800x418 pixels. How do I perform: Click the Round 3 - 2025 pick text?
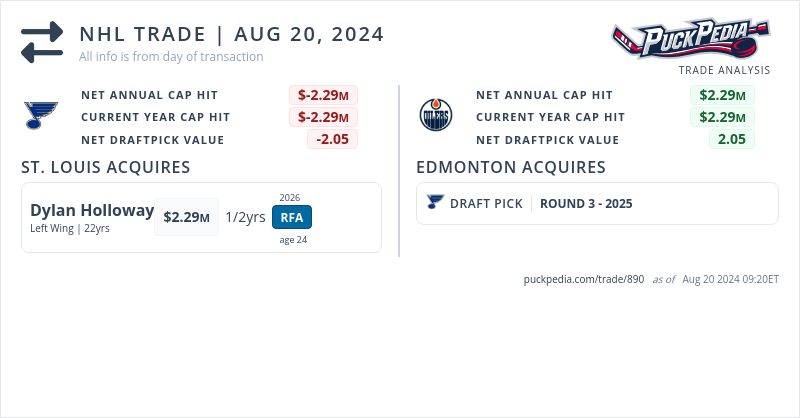586,204
